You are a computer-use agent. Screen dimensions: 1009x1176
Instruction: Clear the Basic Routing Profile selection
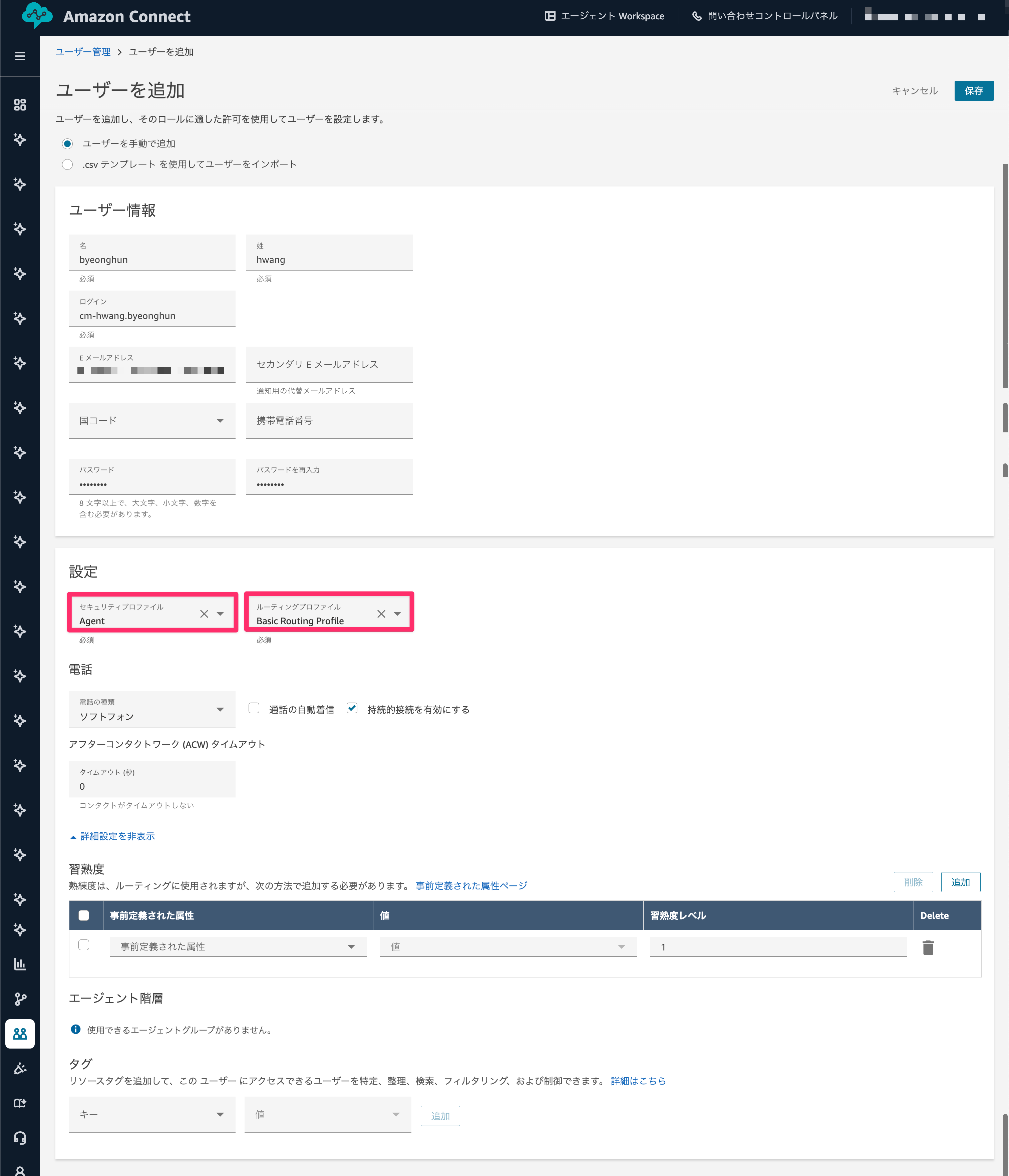click(381, 614)
